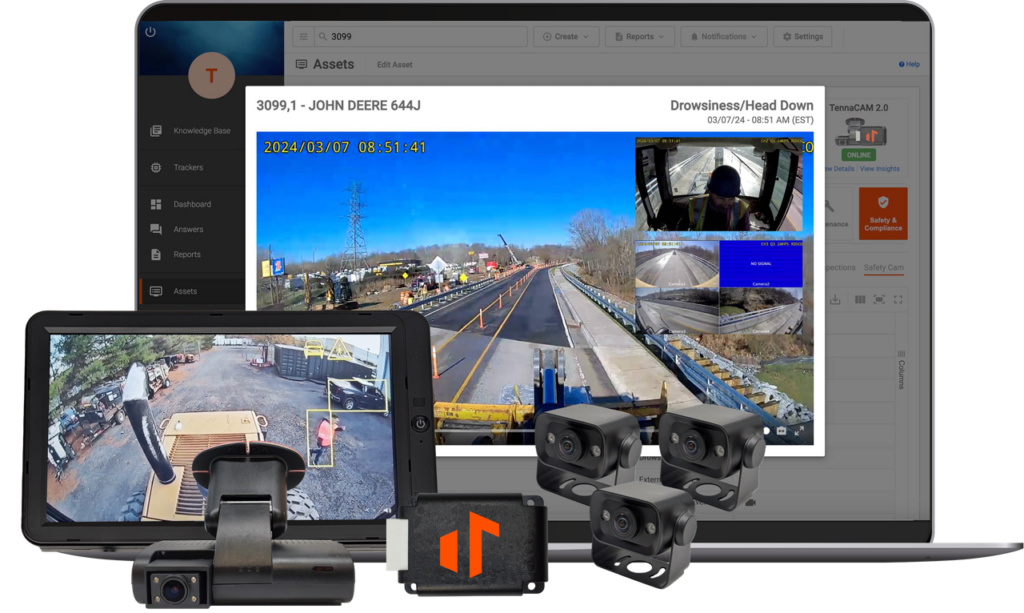Click the title 3099,1 - JOHN DEERE 644J
Screen dimensions: 1024x613
(x=338, y=106)
